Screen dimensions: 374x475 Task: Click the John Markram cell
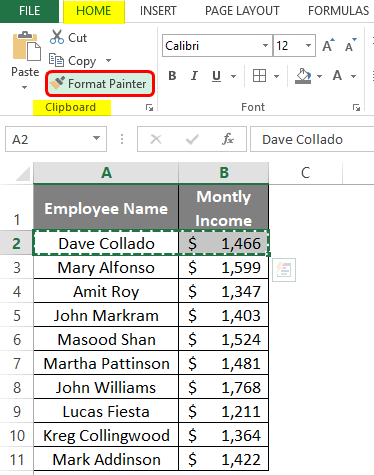tap(106, 315)
